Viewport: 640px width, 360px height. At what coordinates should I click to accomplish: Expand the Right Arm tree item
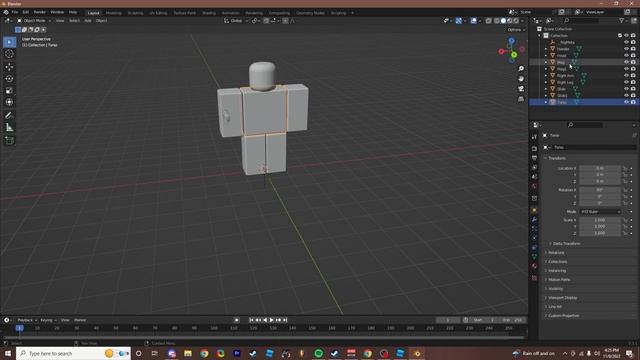click(x=546, y=76)
